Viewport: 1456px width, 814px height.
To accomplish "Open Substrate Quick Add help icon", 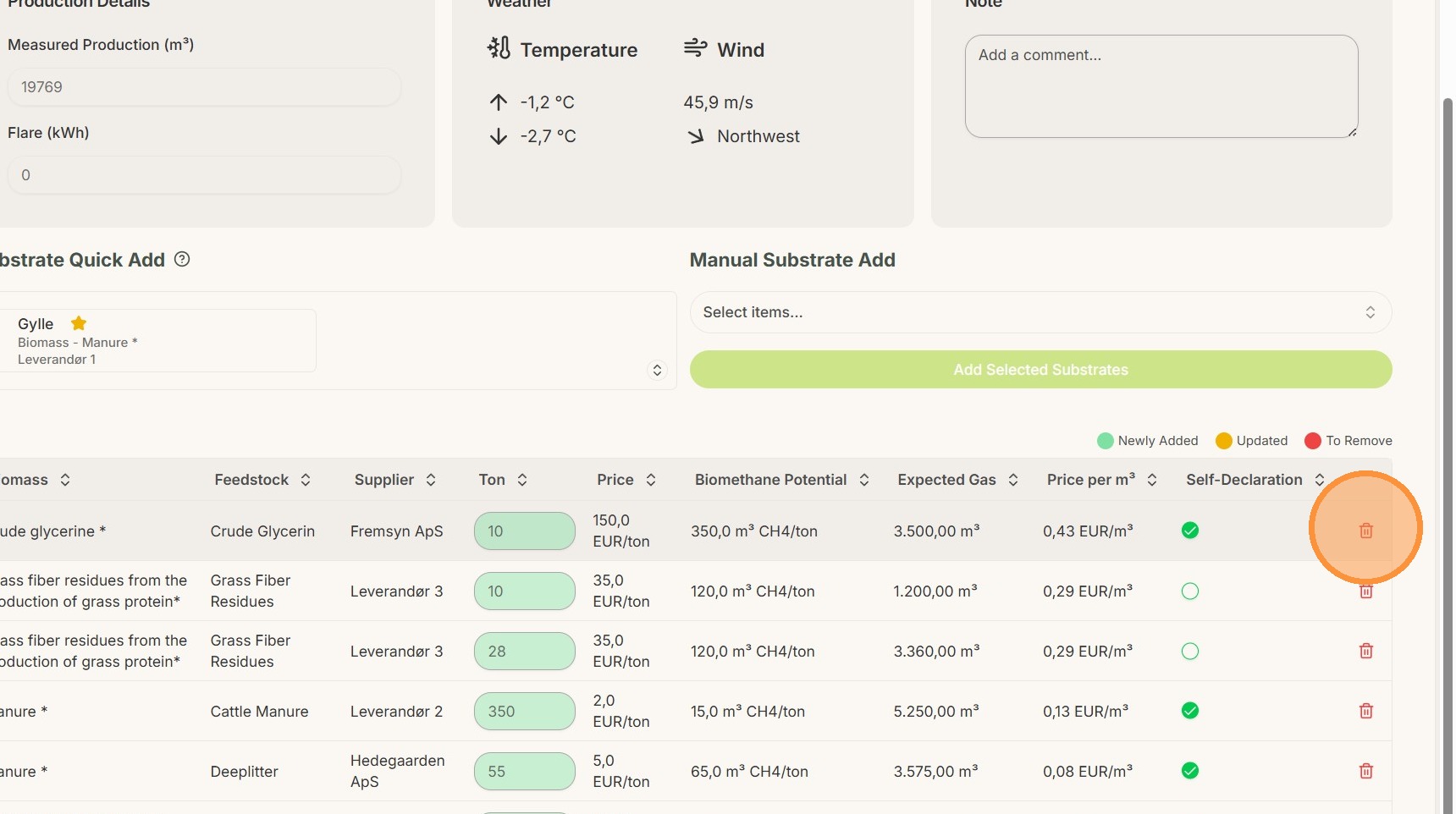I will tap(182, 260).
